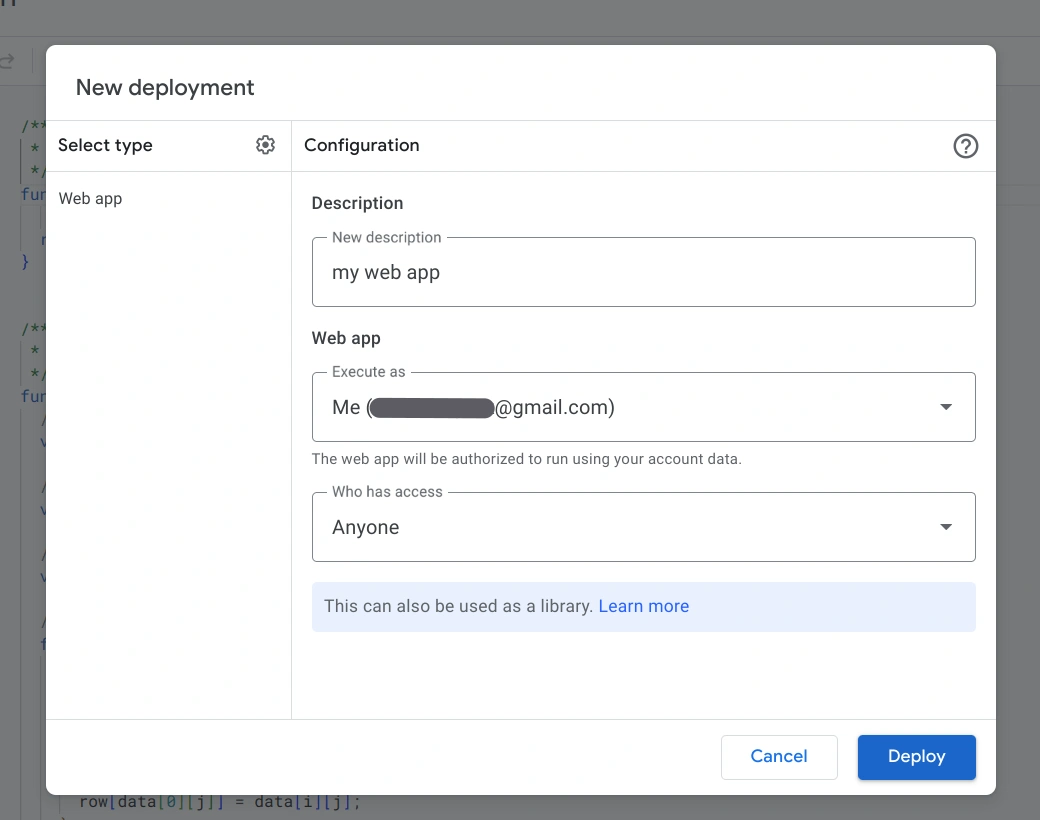The image size is (1040, 820).
Task: Click the New deployment dialog title
Action: pos(165,87)
